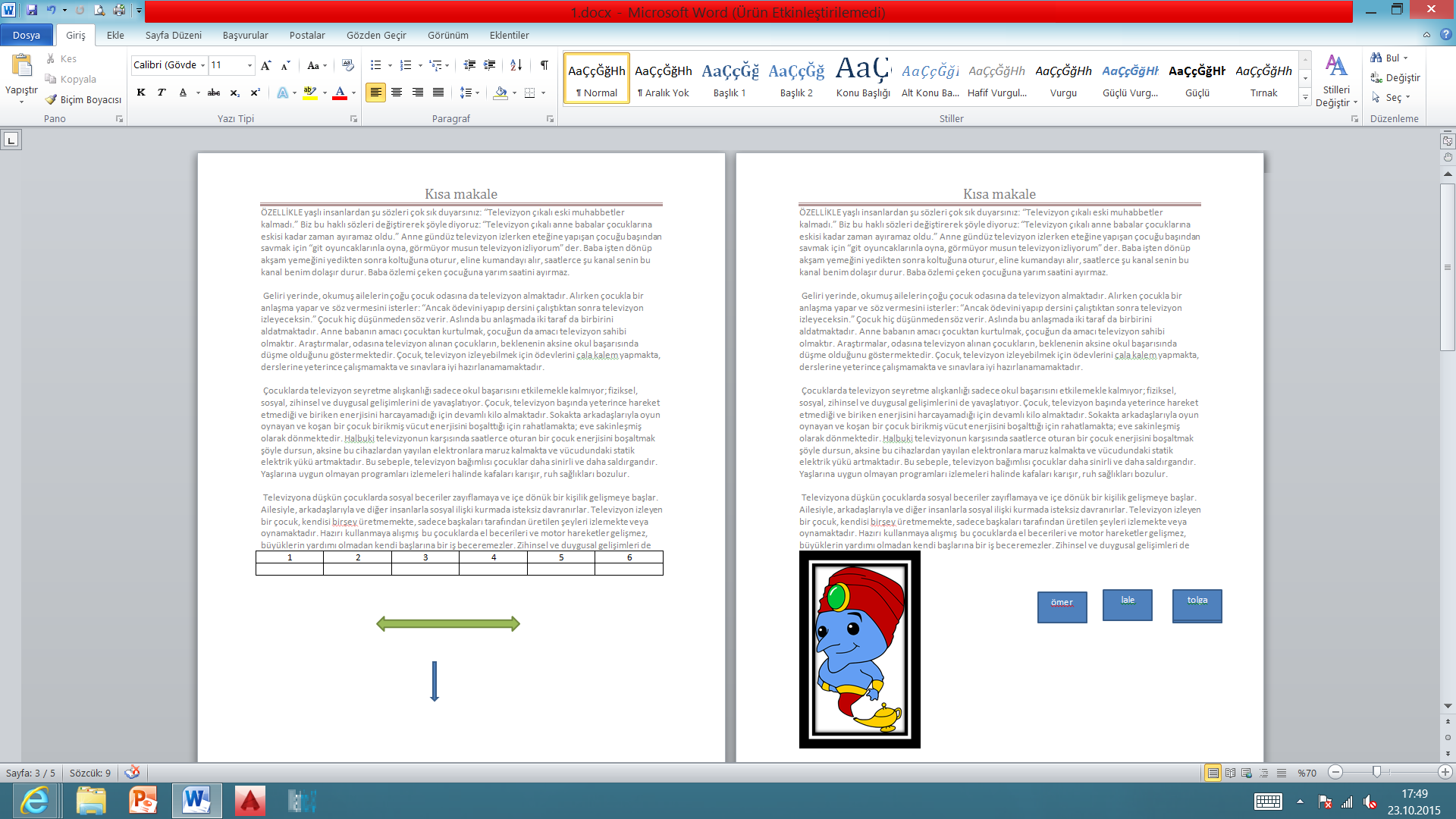This screenshot has width=1456, height=819.
Task: Apply the Başlık 1 style
Action: point(730,77)
